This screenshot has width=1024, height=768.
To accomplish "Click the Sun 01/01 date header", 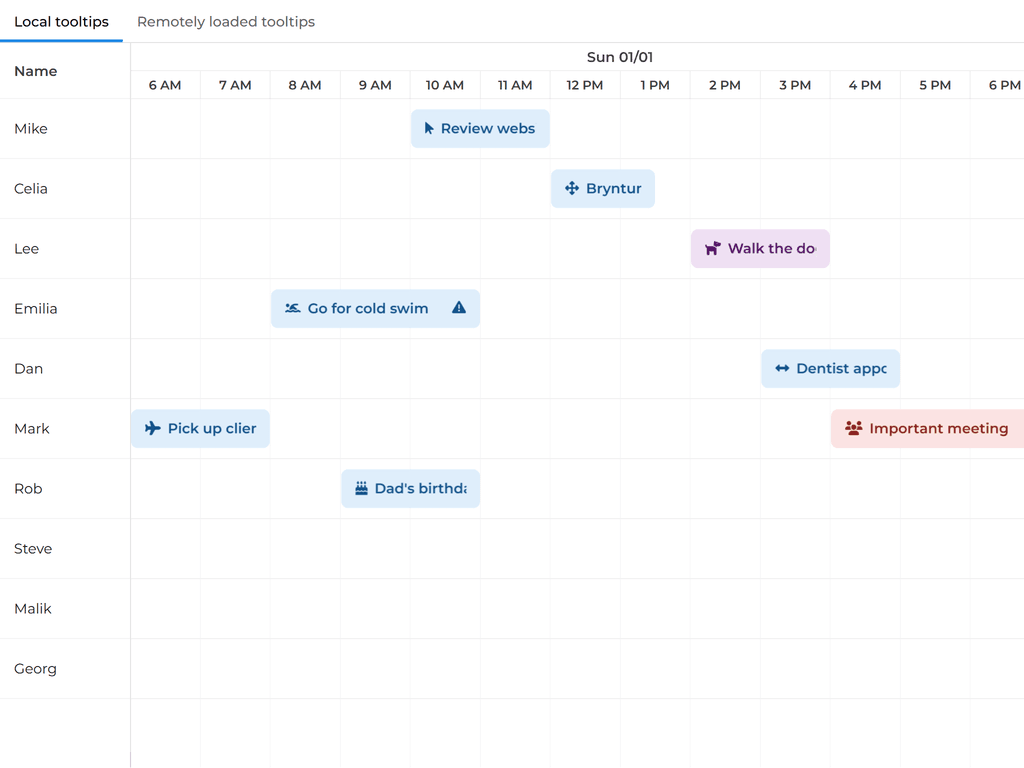I will point(620,57).
